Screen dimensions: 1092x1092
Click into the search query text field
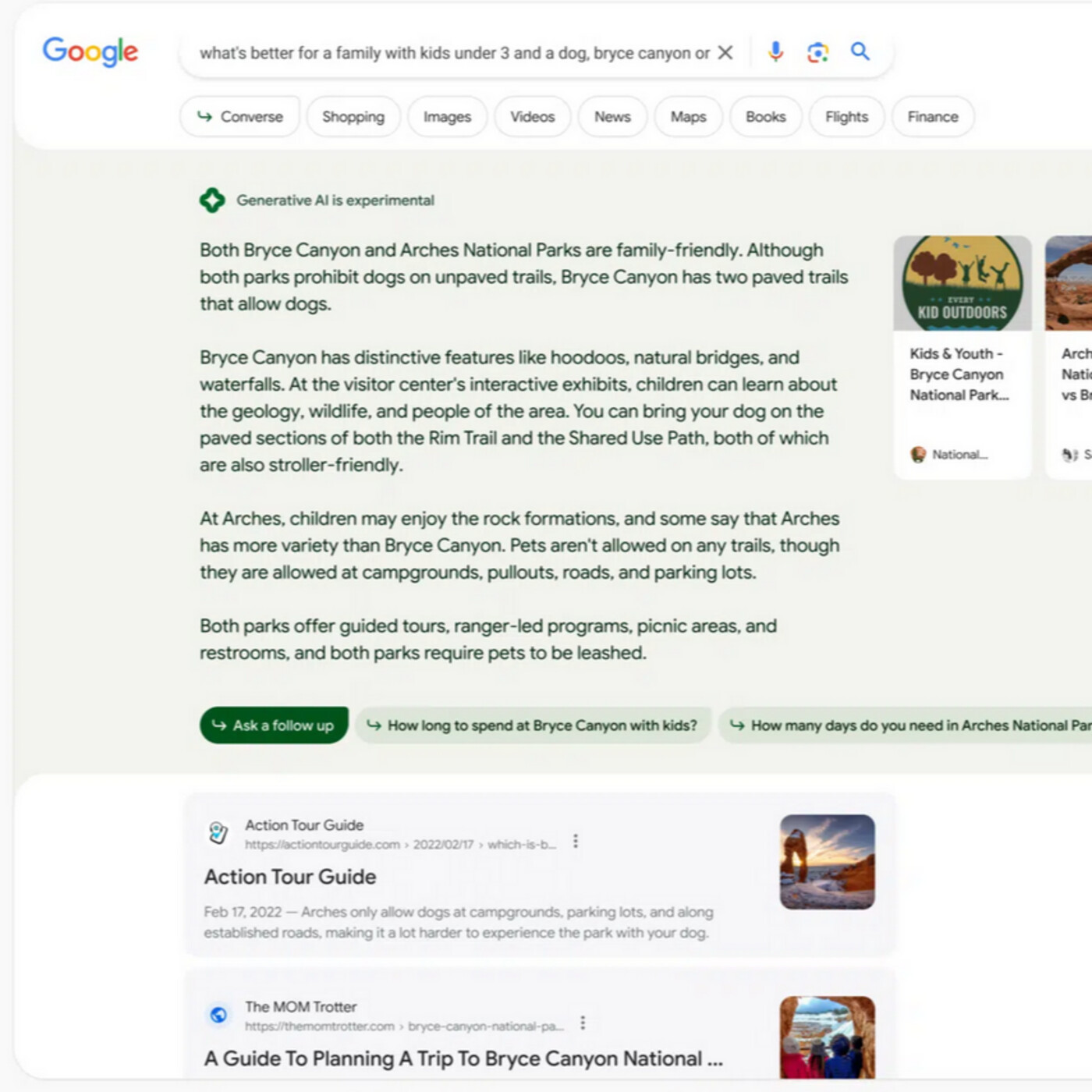(x=452, y=53)
